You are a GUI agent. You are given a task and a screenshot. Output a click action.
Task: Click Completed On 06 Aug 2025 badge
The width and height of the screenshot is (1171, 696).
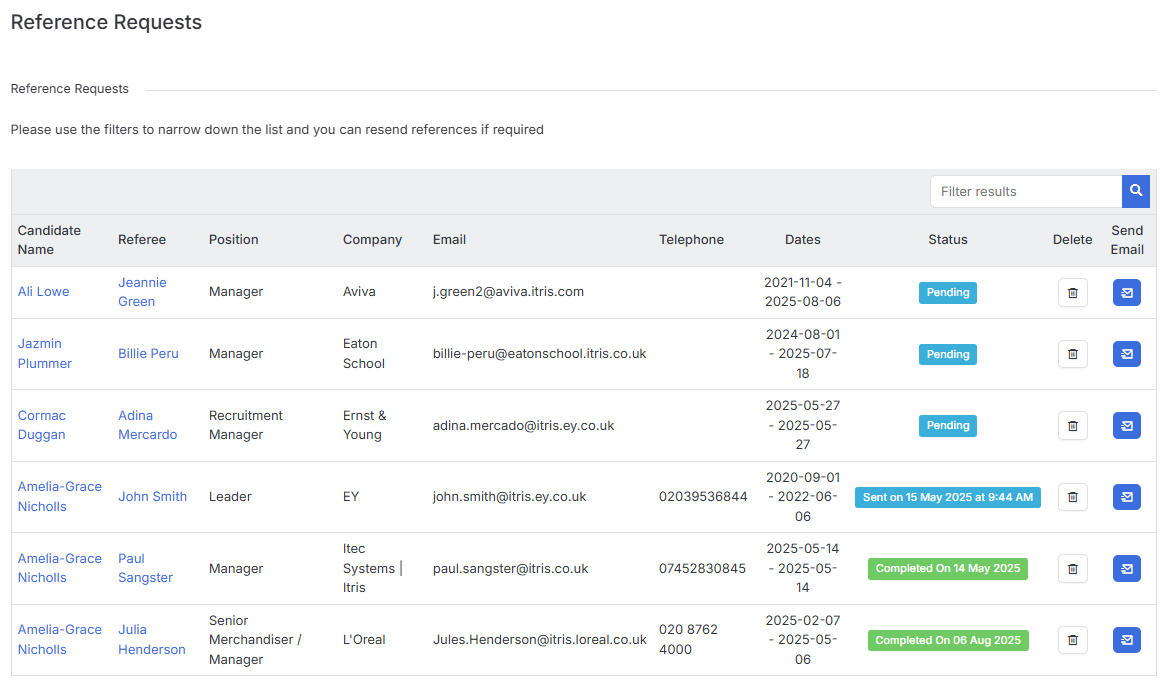948,640
